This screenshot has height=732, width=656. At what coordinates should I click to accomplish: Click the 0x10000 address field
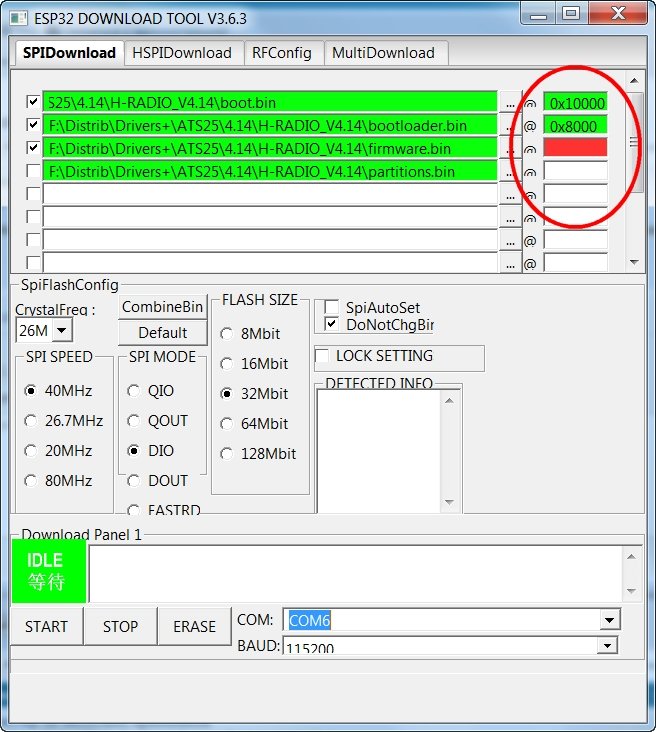[x=575, y=102]
